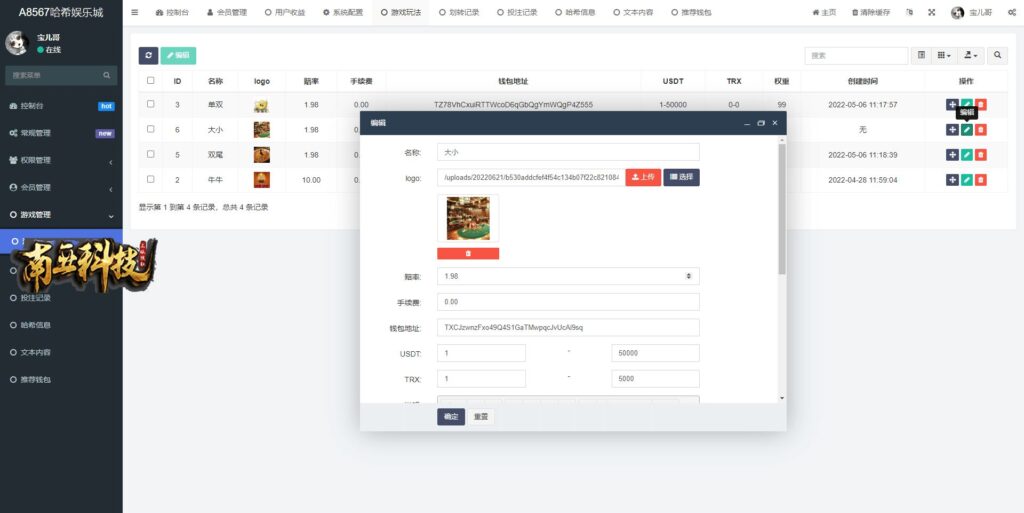The image size is (1024, 513).
Task: Switch to the 系统配置 tab
Action: coord(343,12)
